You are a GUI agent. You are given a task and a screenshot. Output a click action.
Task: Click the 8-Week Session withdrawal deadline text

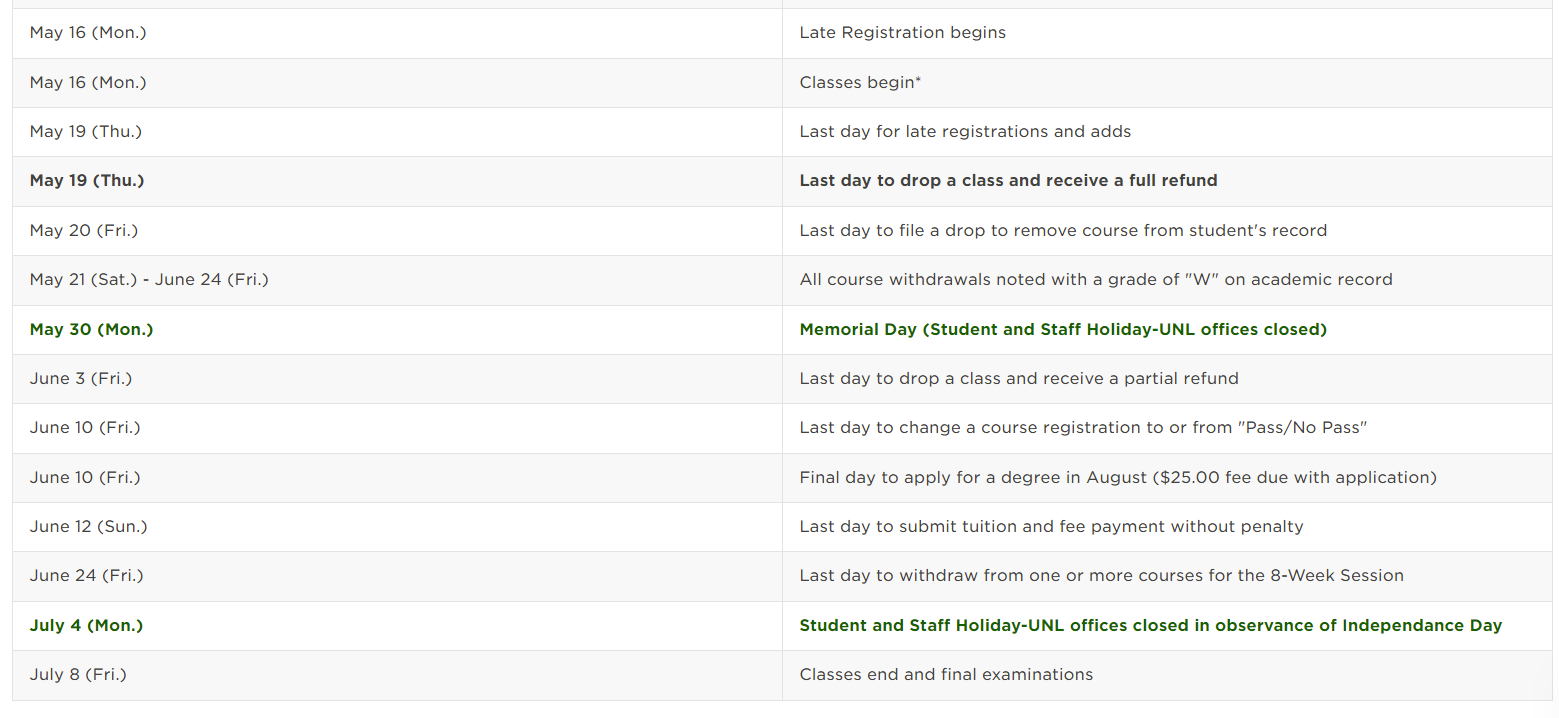click(x=1101, y=576)
